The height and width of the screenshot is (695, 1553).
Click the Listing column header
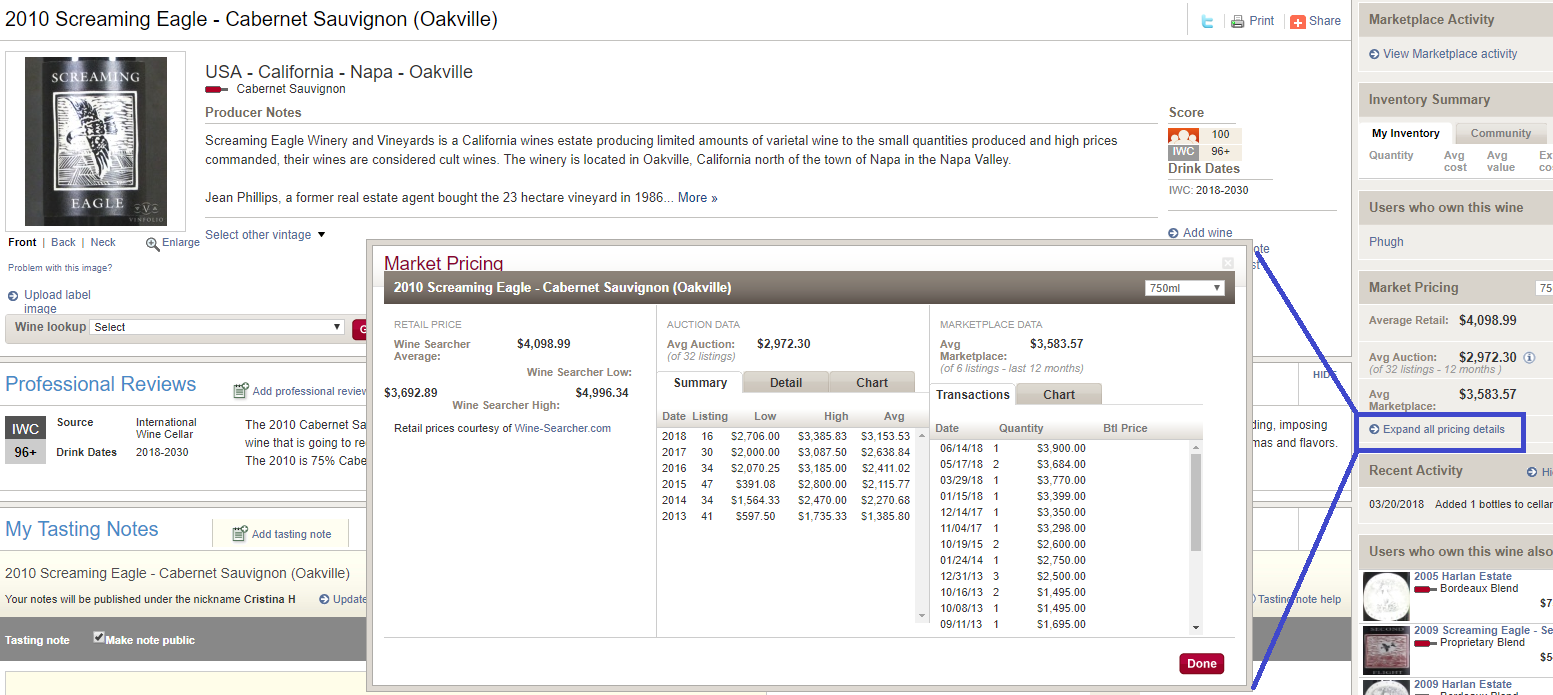710,416
